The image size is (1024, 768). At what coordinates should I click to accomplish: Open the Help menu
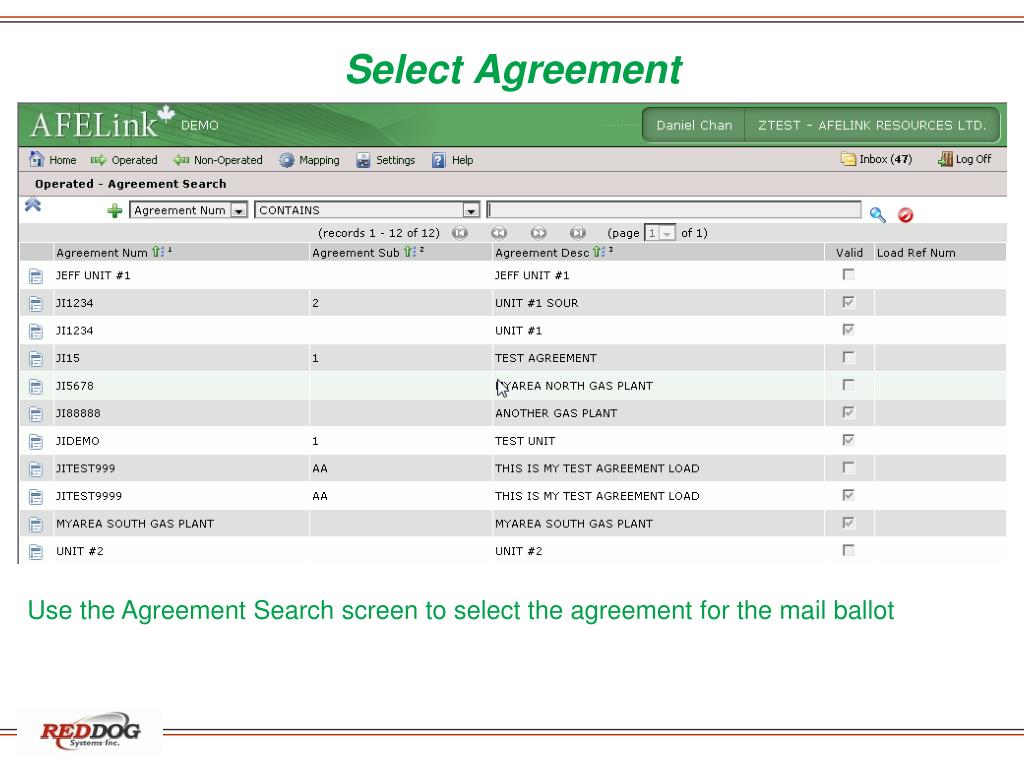click(453, 160)
